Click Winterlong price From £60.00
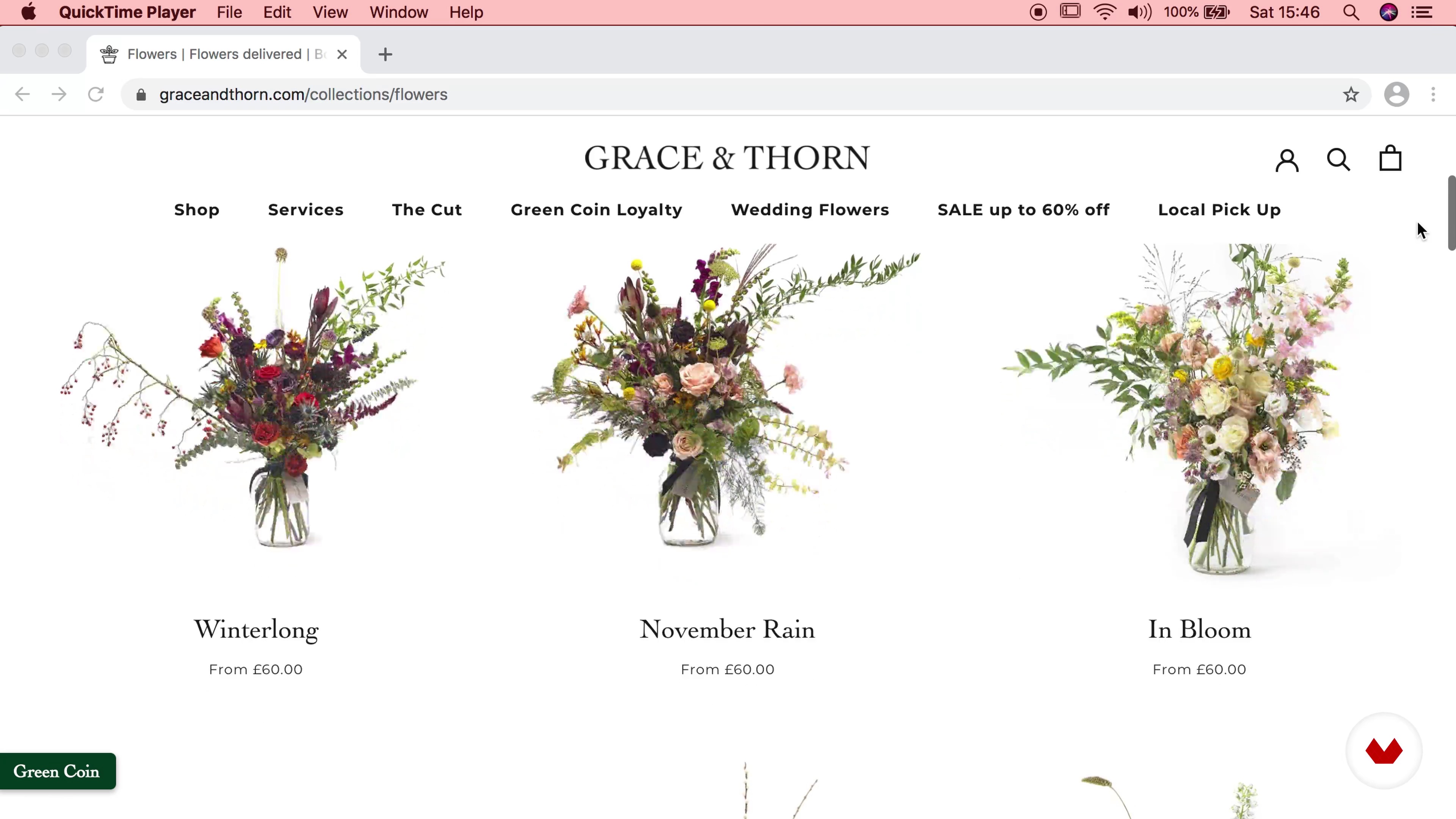This screenshot has width=1456, height=819. [256, 669]
